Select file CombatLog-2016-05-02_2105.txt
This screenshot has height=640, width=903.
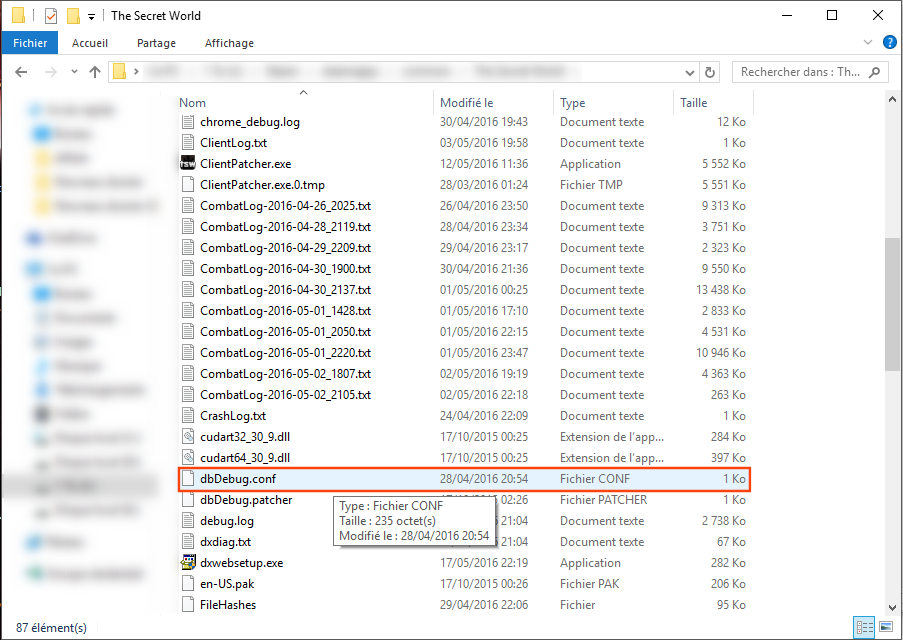tap(286, 395)
